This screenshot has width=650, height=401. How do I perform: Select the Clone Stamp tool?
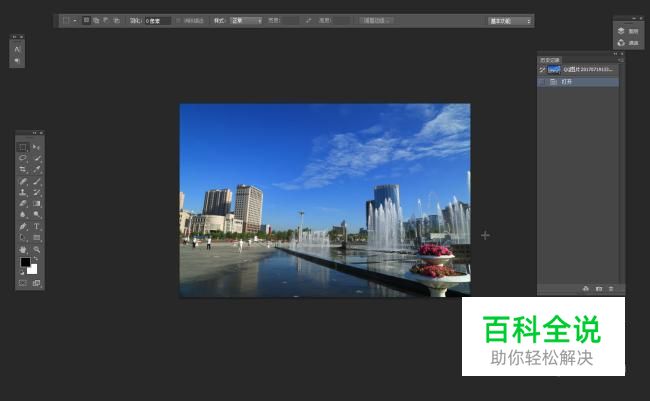click(x=23, y=192)
